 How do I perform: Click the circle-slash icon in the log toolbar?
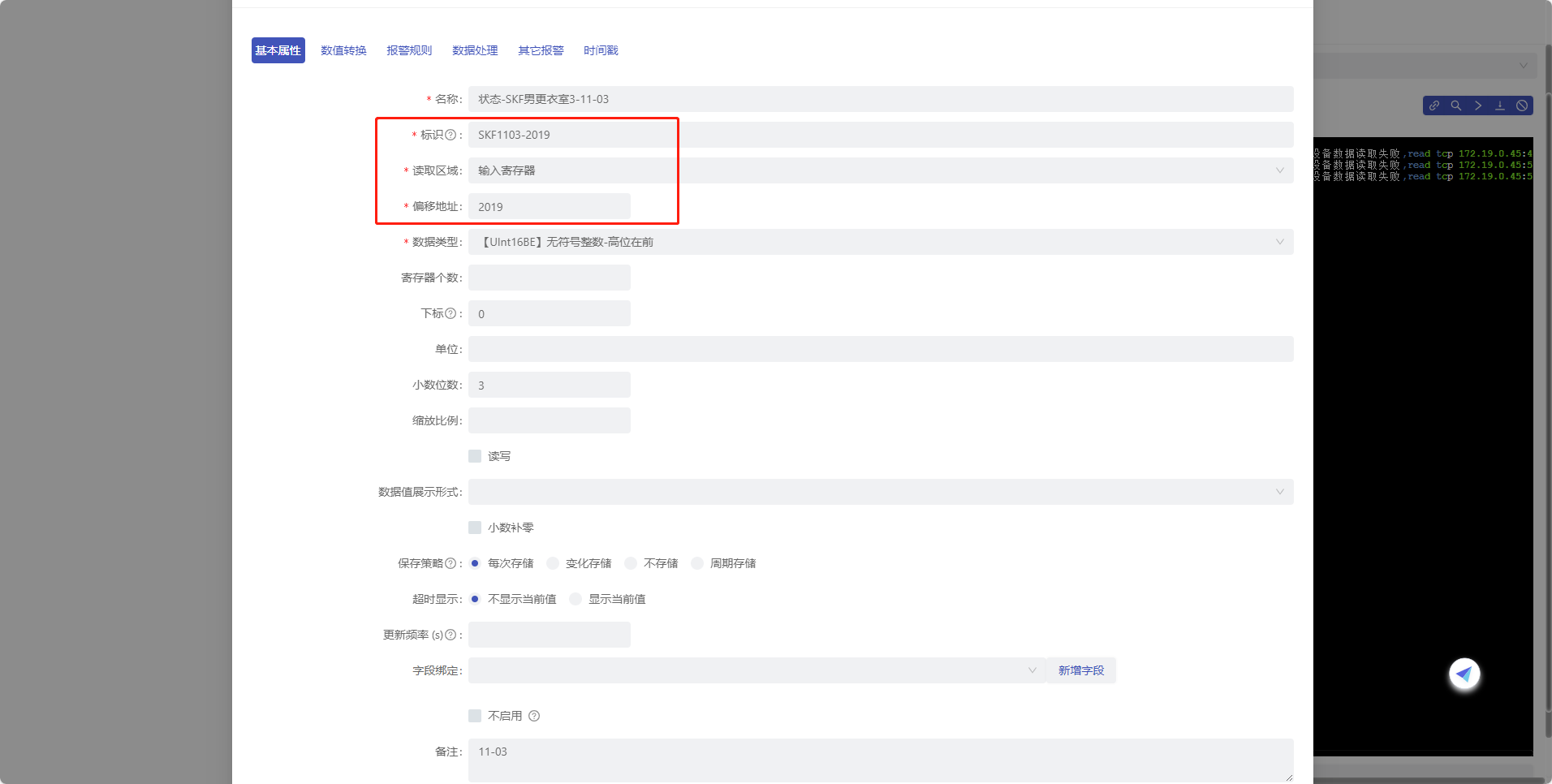click(x=1522, y=106)
